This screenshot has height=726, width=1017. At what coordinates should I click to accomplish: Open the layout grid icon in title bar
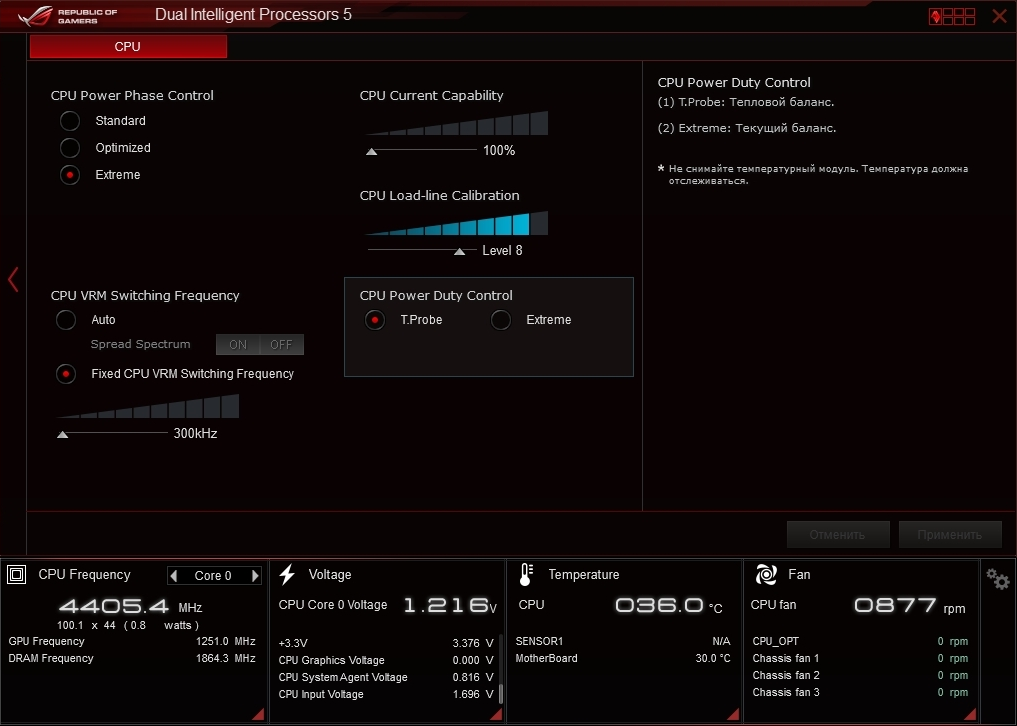[x=952, y=16]
